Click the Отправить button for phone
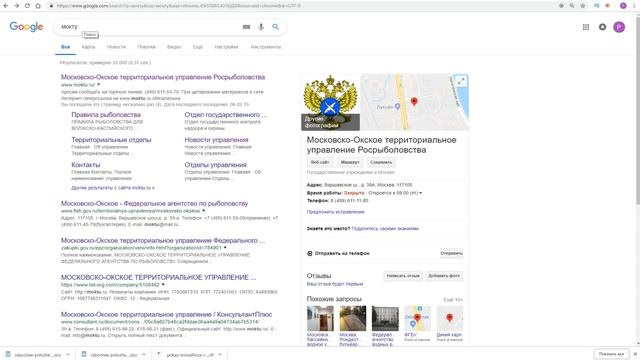The height and width of the screenshot is (360, 640). (451, 253)
